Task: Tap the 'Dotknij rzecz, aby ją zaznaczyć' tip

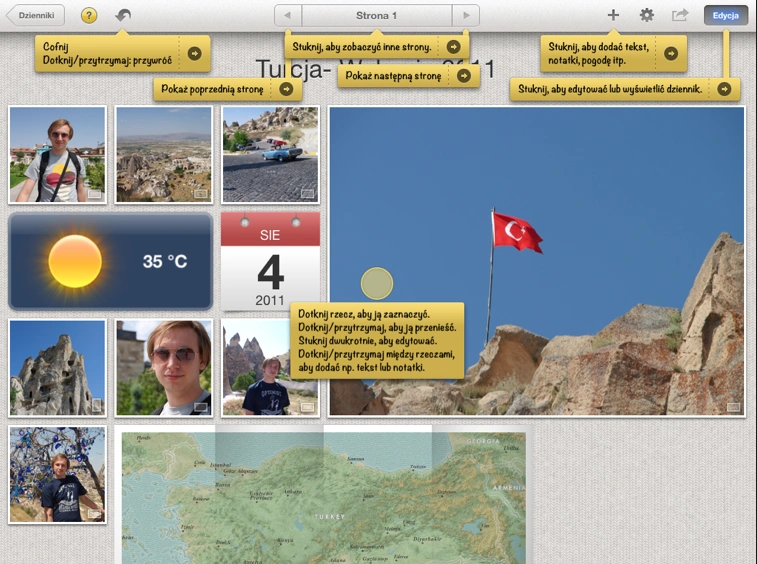Action: tap(377, 340)
